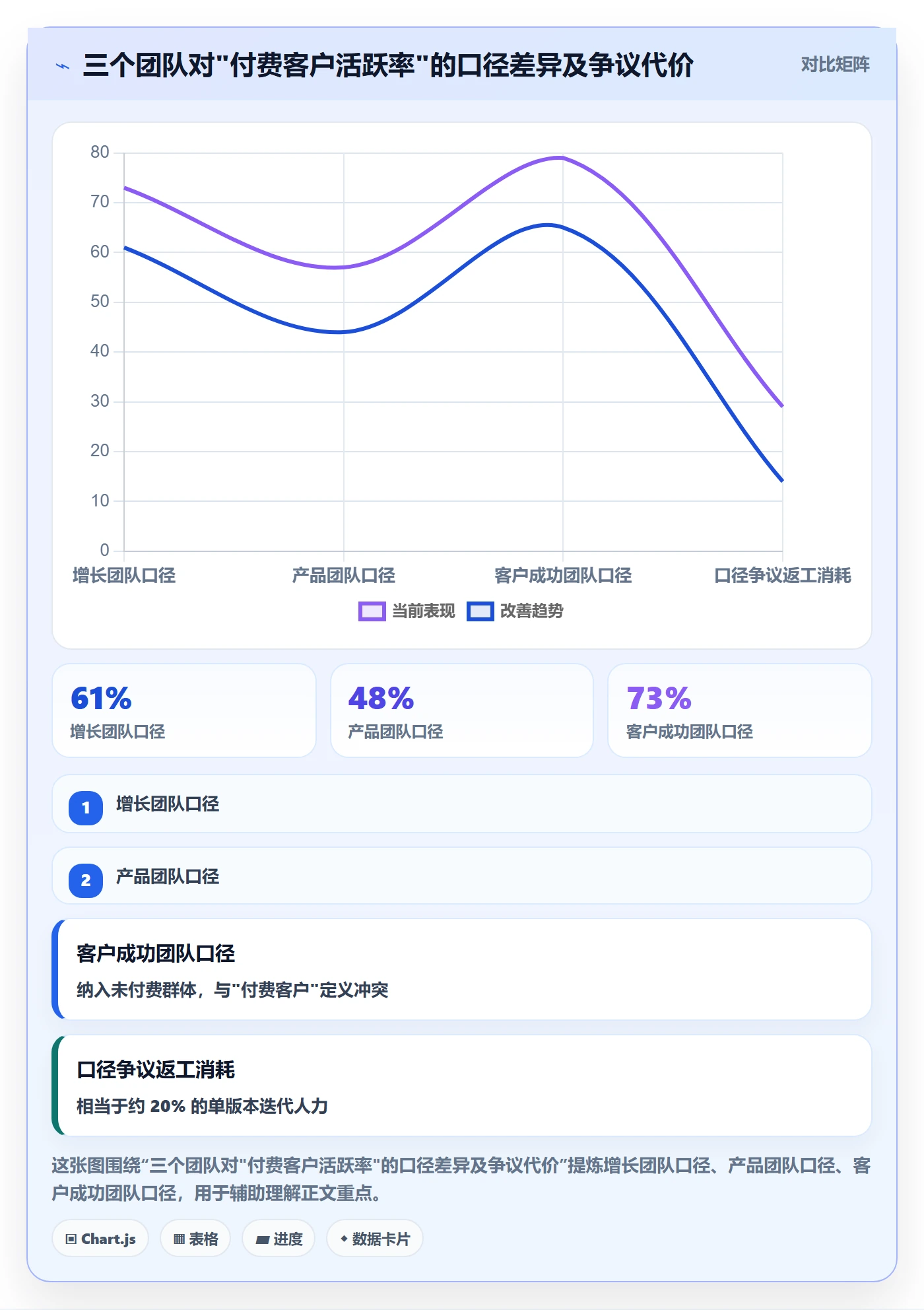Click the main title about 付费客户活跃率
This screenshot has width=924, height=1310.
click(x=388, y=65)
